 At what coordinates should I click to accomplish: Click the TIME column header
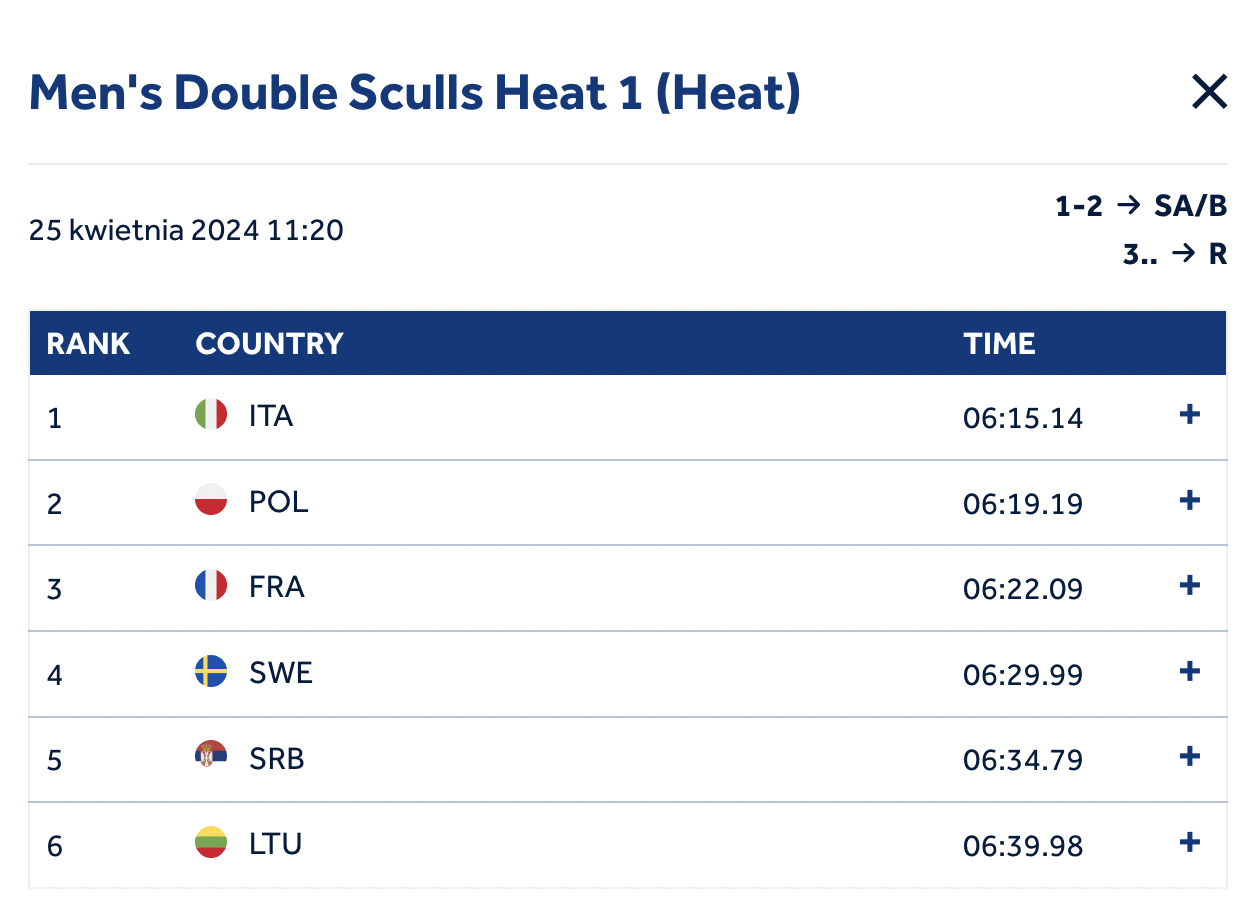point(999,344)
